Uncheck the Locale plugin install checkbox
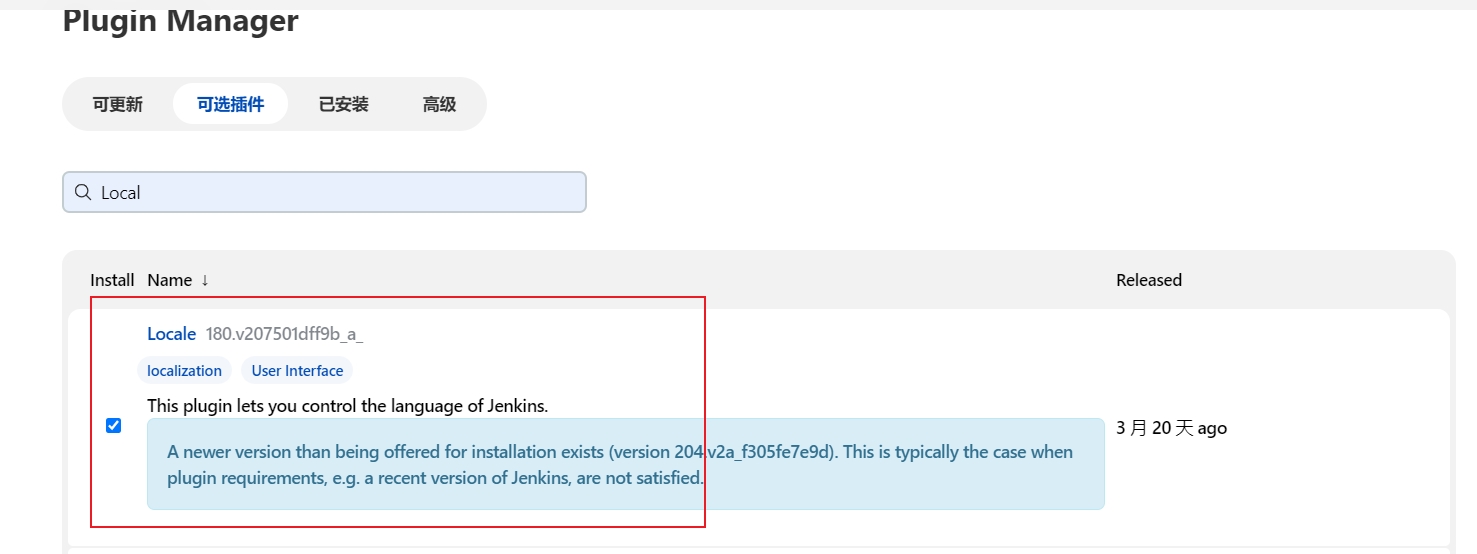 pyautogui.click(x=114, y=426)
